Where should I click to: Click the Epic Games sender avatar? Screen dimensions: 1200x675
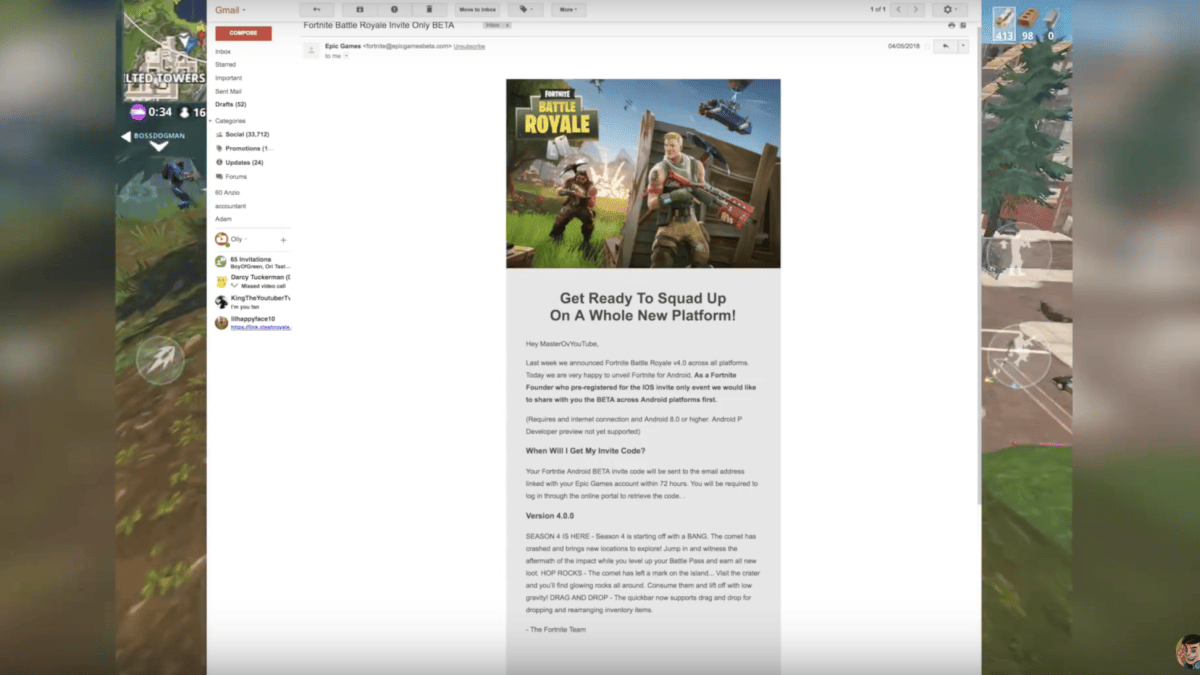[x=311, y=50]
